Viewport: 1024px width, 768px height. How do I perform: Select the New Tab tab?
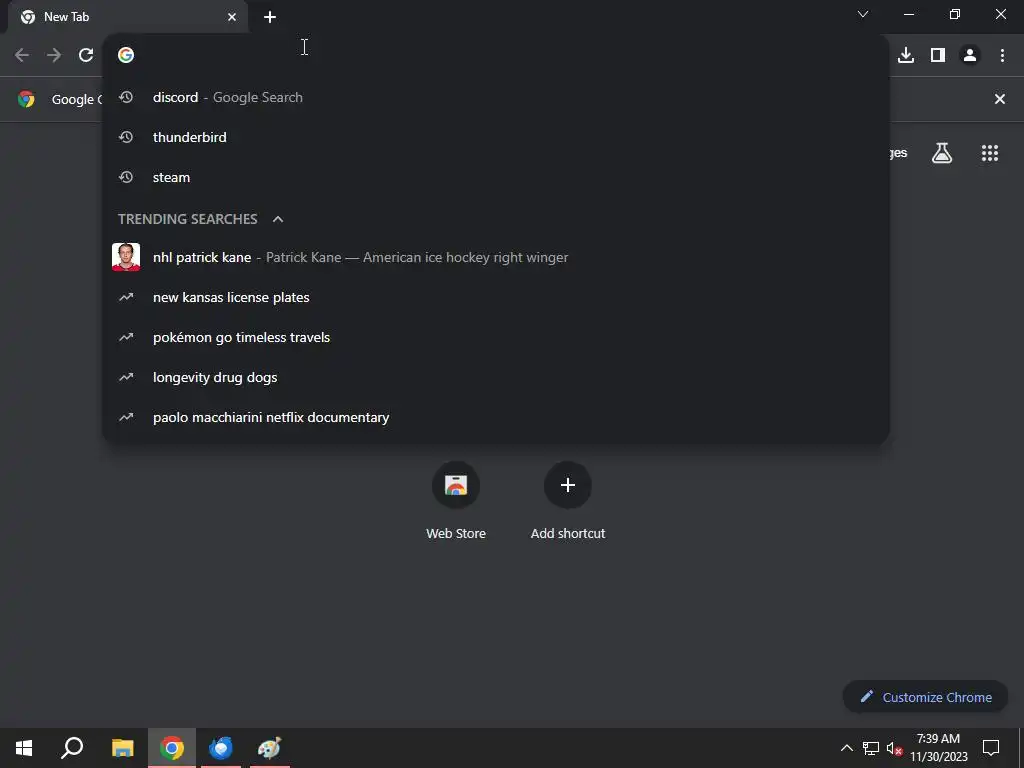tap(127, 17)
